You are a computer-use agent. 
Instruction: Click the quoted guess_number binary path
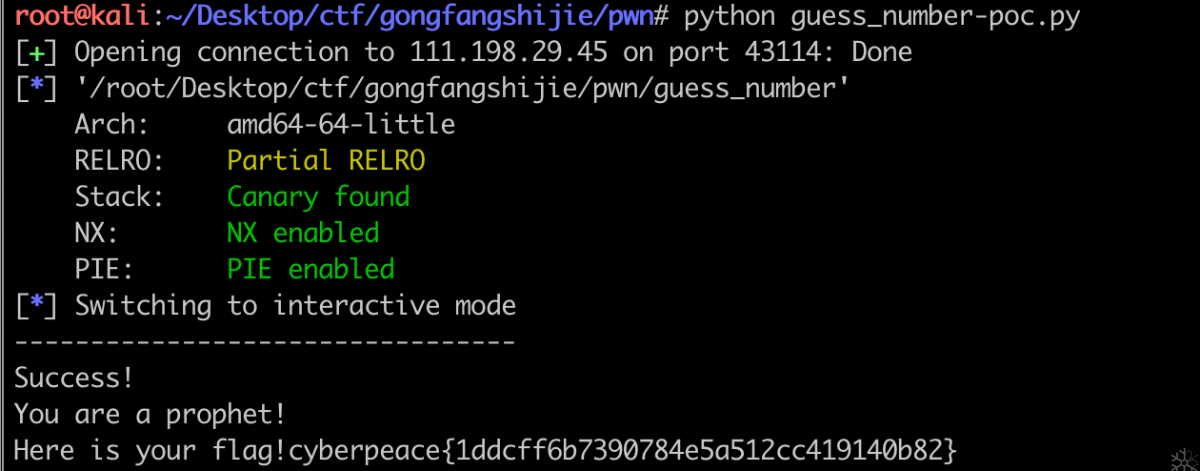(463, 89)
